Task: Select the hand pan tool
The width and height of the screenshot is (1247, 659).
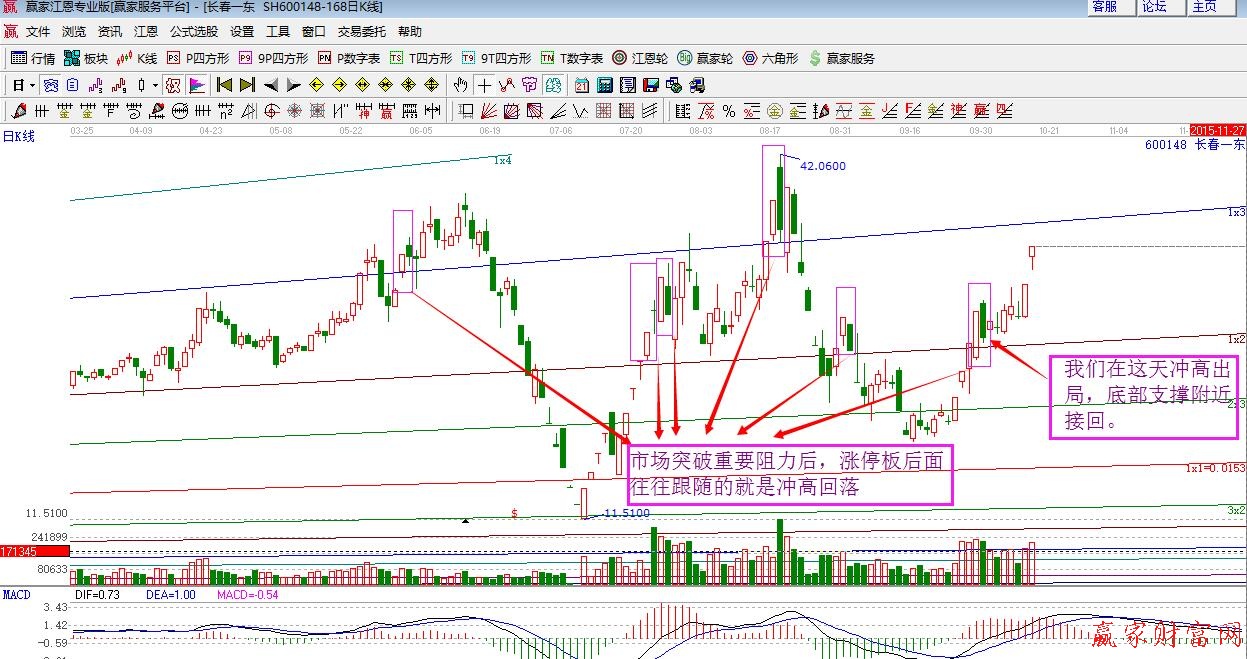Action: (461, 85)
